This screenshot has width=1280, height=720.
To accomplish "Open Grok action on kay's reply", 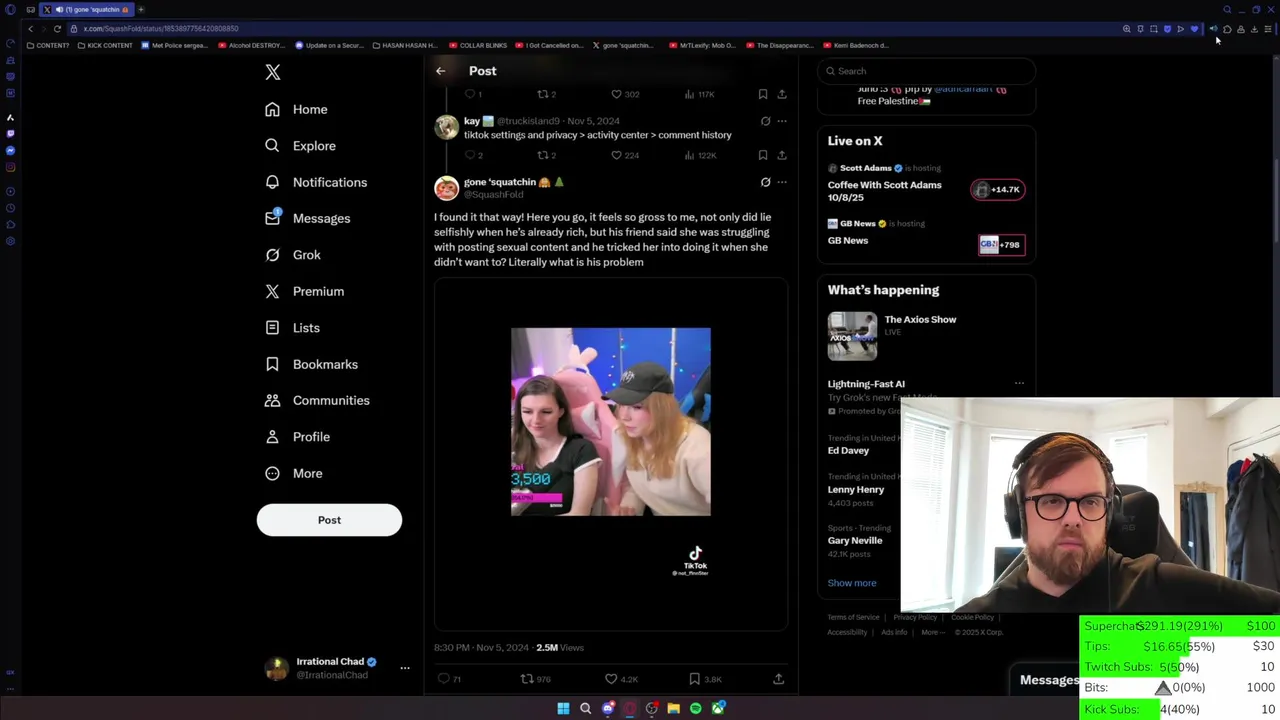I will pos(765,121).
